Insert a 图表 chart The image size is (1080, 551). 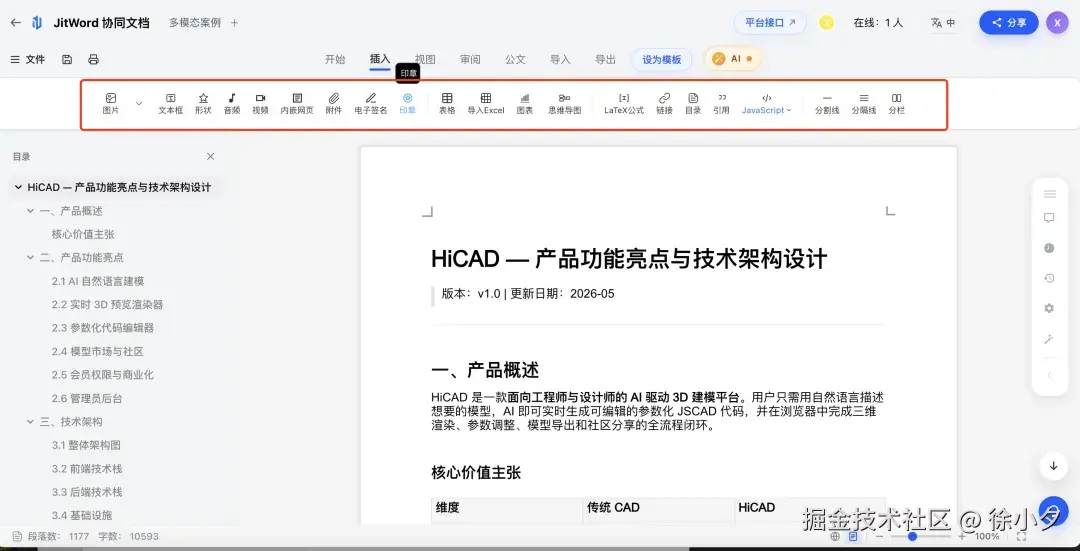pos(525,103)
